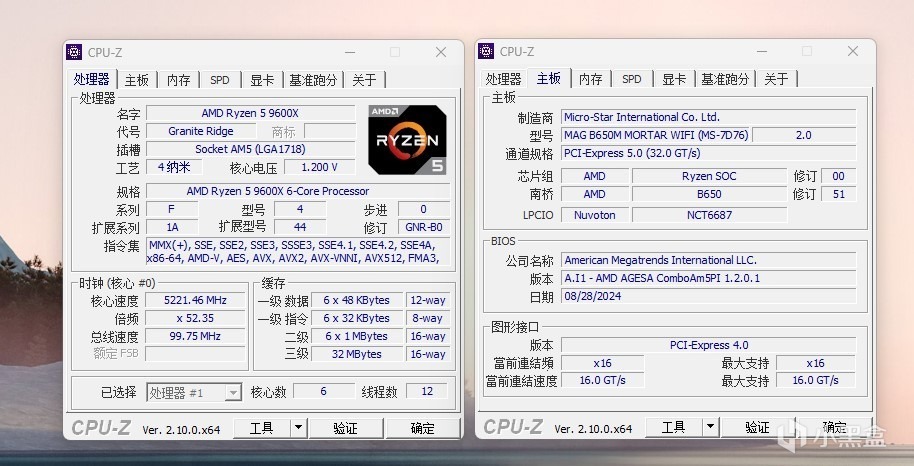Click the 32 MBytes L3 cache value
914x466 pixels.
(357, 354)
